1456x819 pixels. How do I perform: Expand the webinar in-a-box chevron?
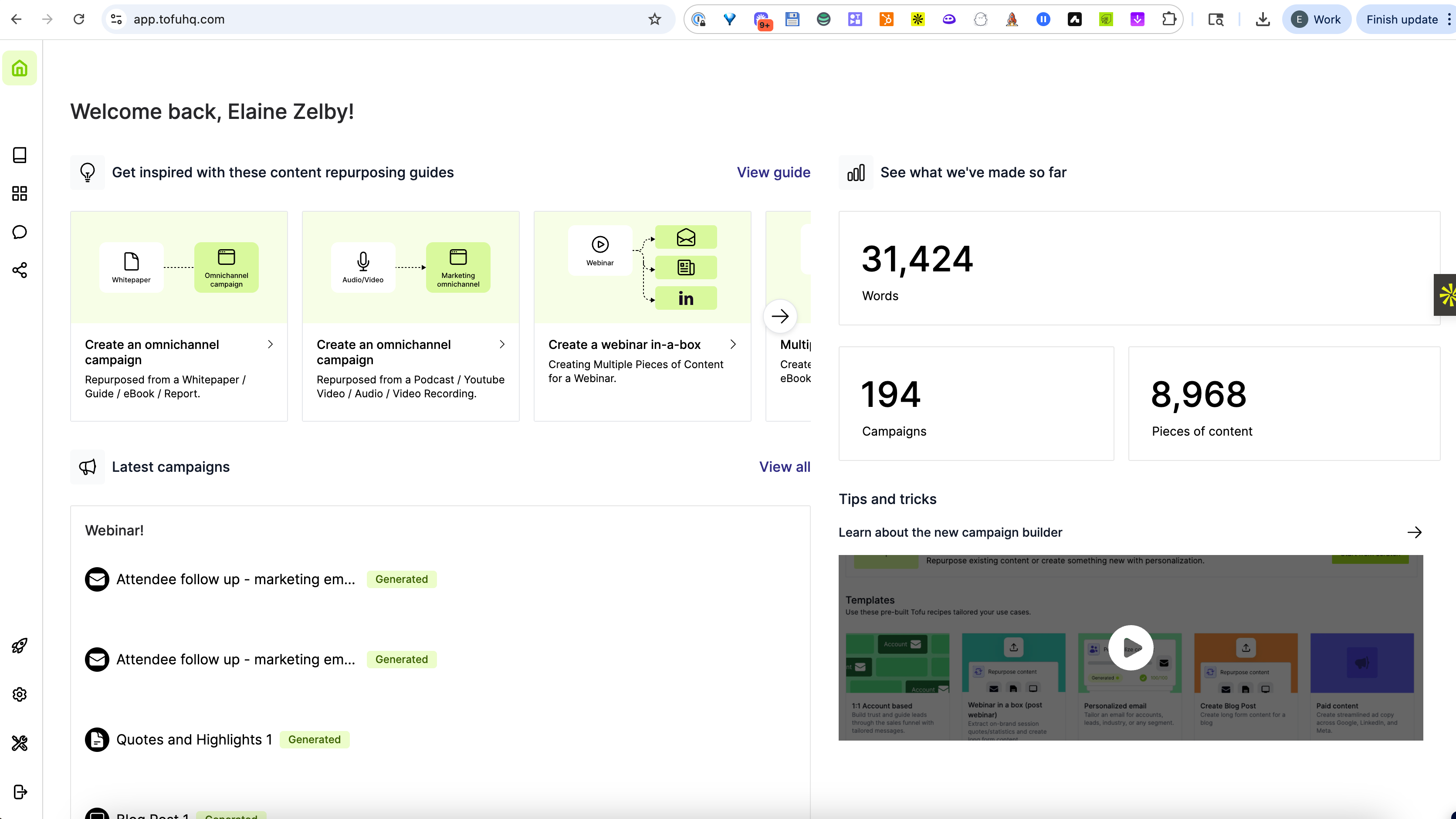point(733,344)
